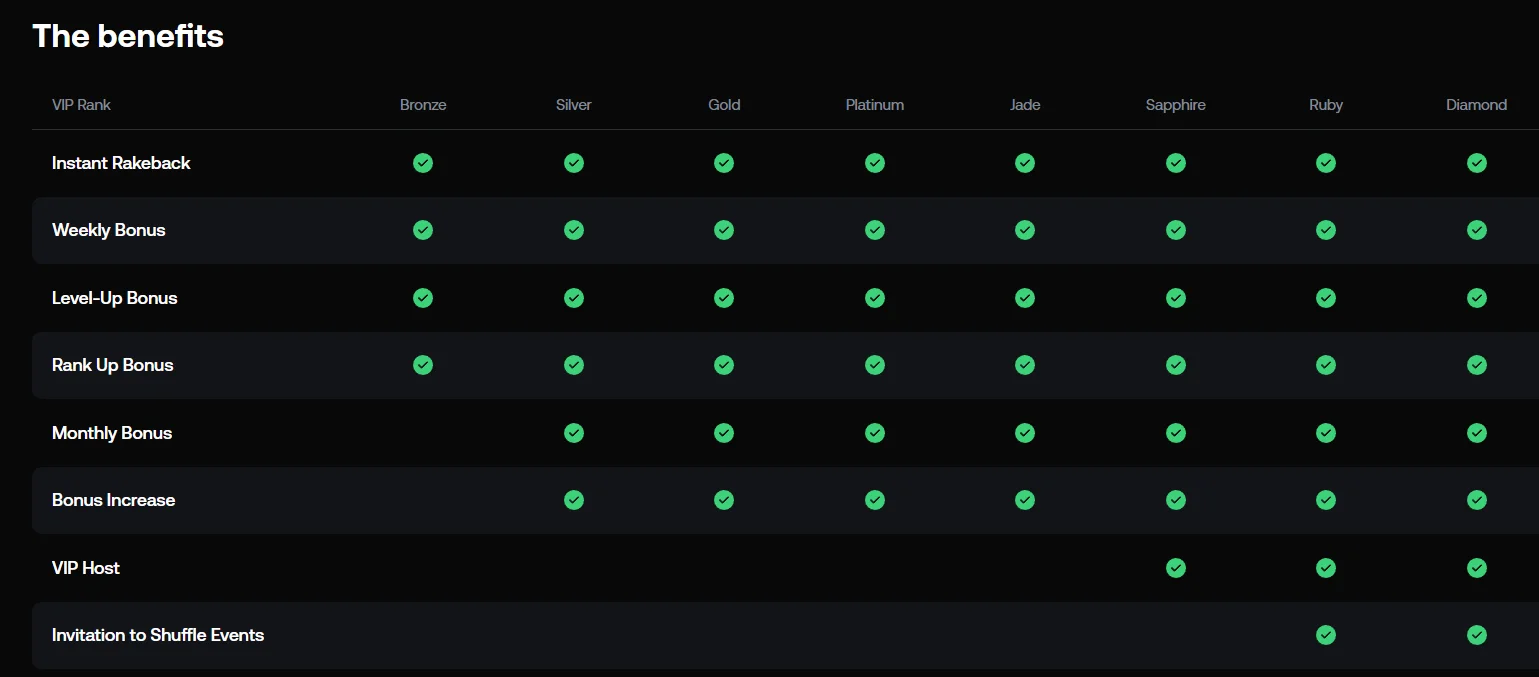Select the Shuffle Events invitation checkmark for Diamond

click(1477, 635)
